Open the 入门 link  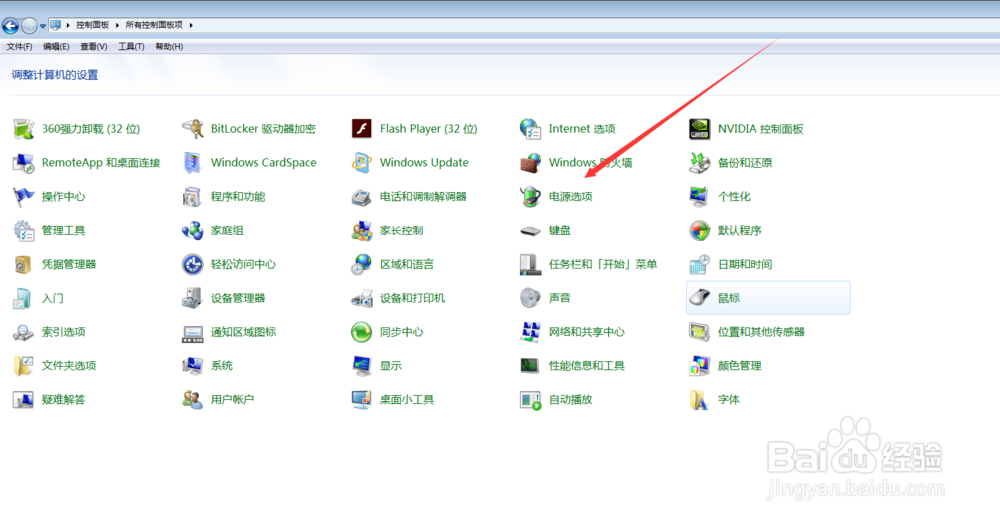pos(53,298)
